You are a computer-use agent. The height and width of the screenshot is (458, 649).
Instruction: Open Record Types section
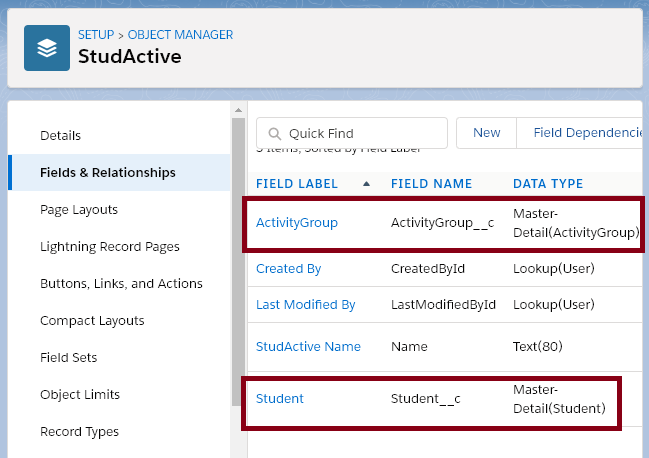tap(79, 432)
